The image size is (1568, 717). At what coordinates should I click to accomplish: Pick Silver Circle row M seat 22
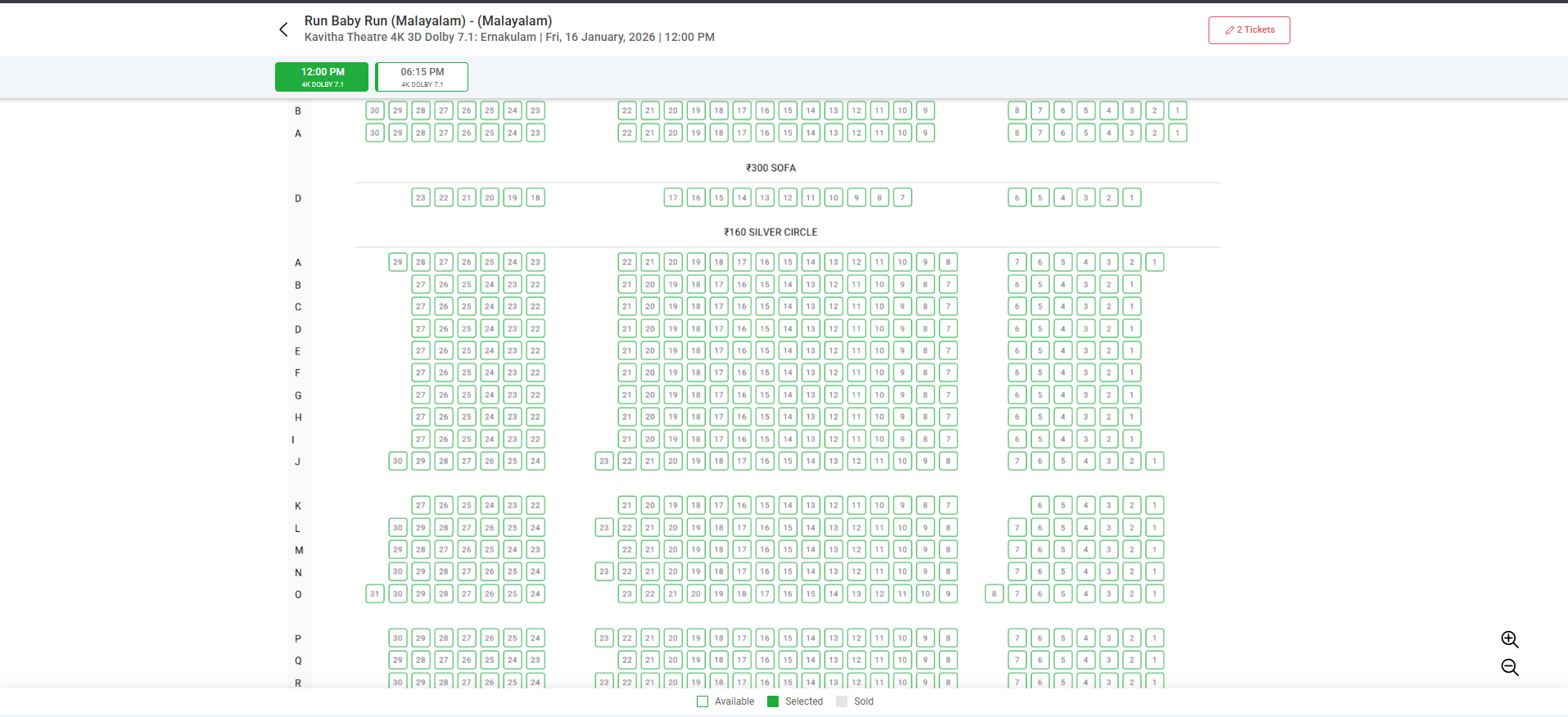click(x=627, y=550)
